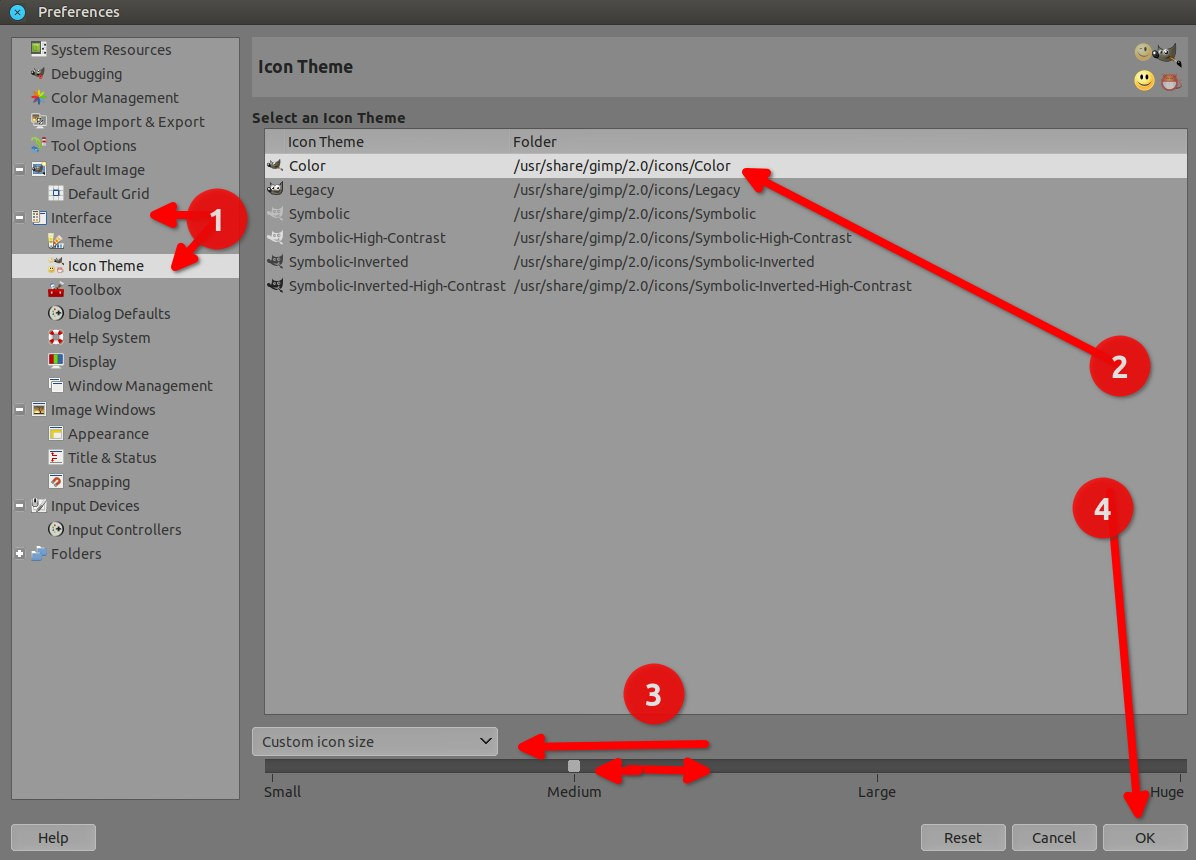Open the Custom icon size dropdown
The image size is (1196, 860).
(x=375, y=742)
